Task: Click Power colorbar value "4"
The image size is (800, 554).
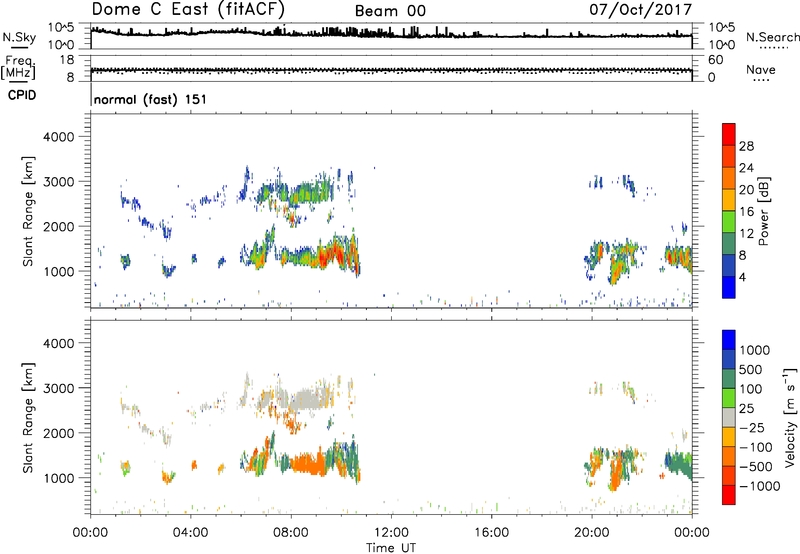Action: coord(743,277)
